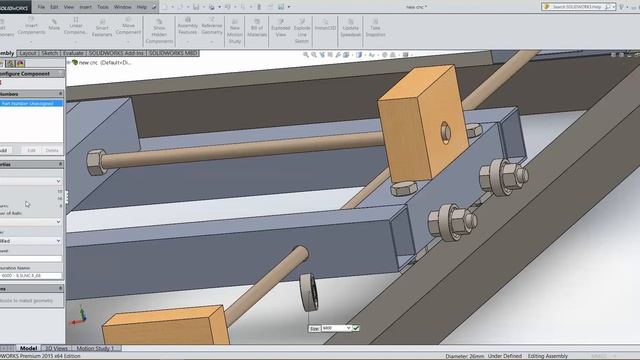Click Zoom to Area in view toolbar
Screen dimensions: 640x360
click(x=314, y=55)
